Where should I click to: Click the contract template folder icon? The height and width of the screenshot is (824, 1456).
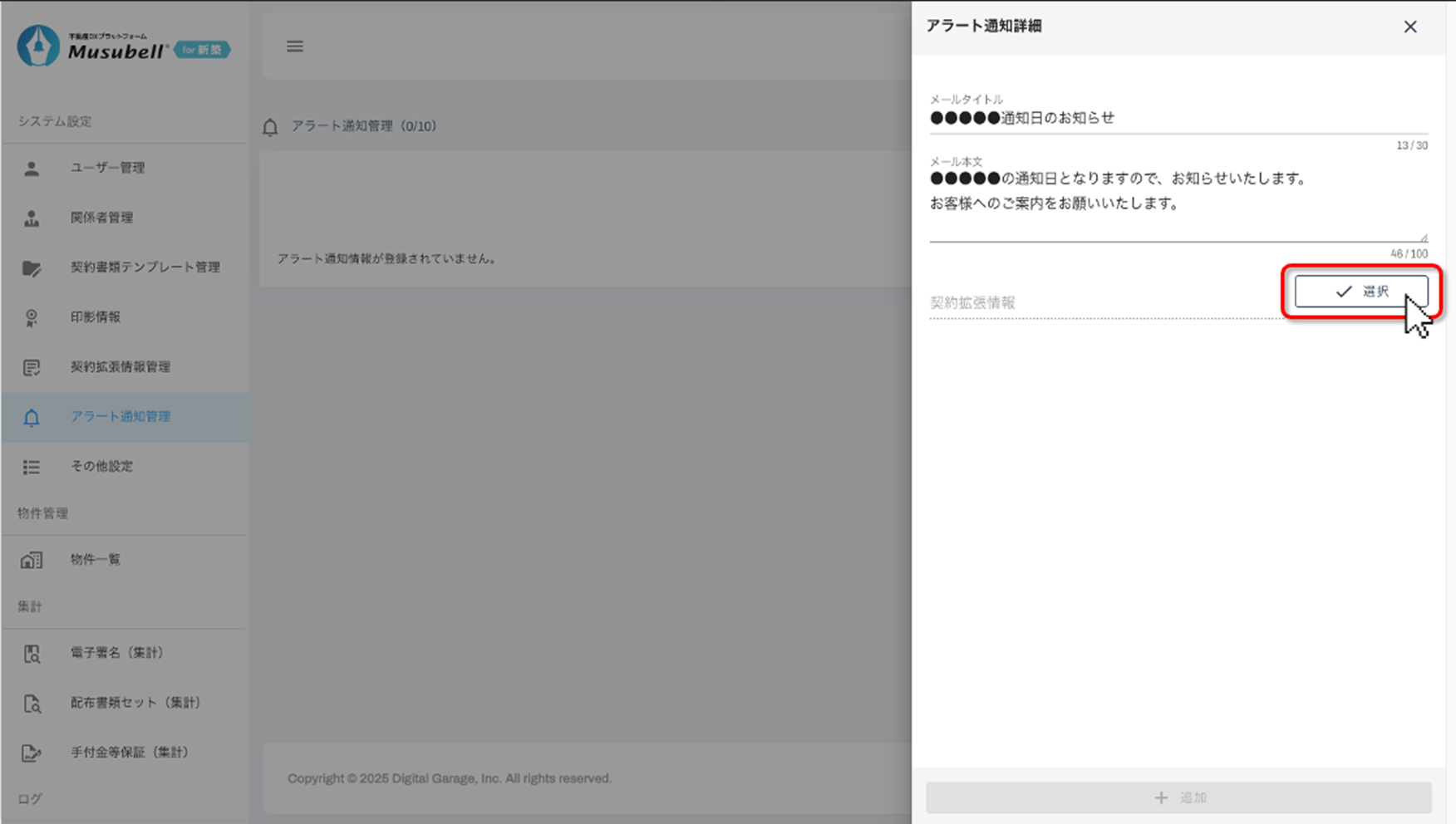[32, 268]
